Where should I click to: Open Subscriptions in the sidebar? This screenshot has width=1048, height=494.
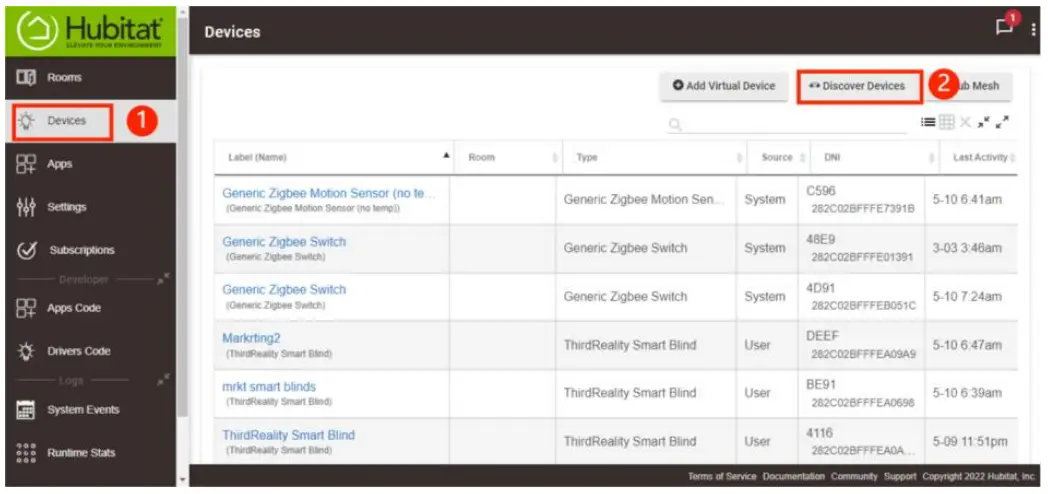[81, 250]
